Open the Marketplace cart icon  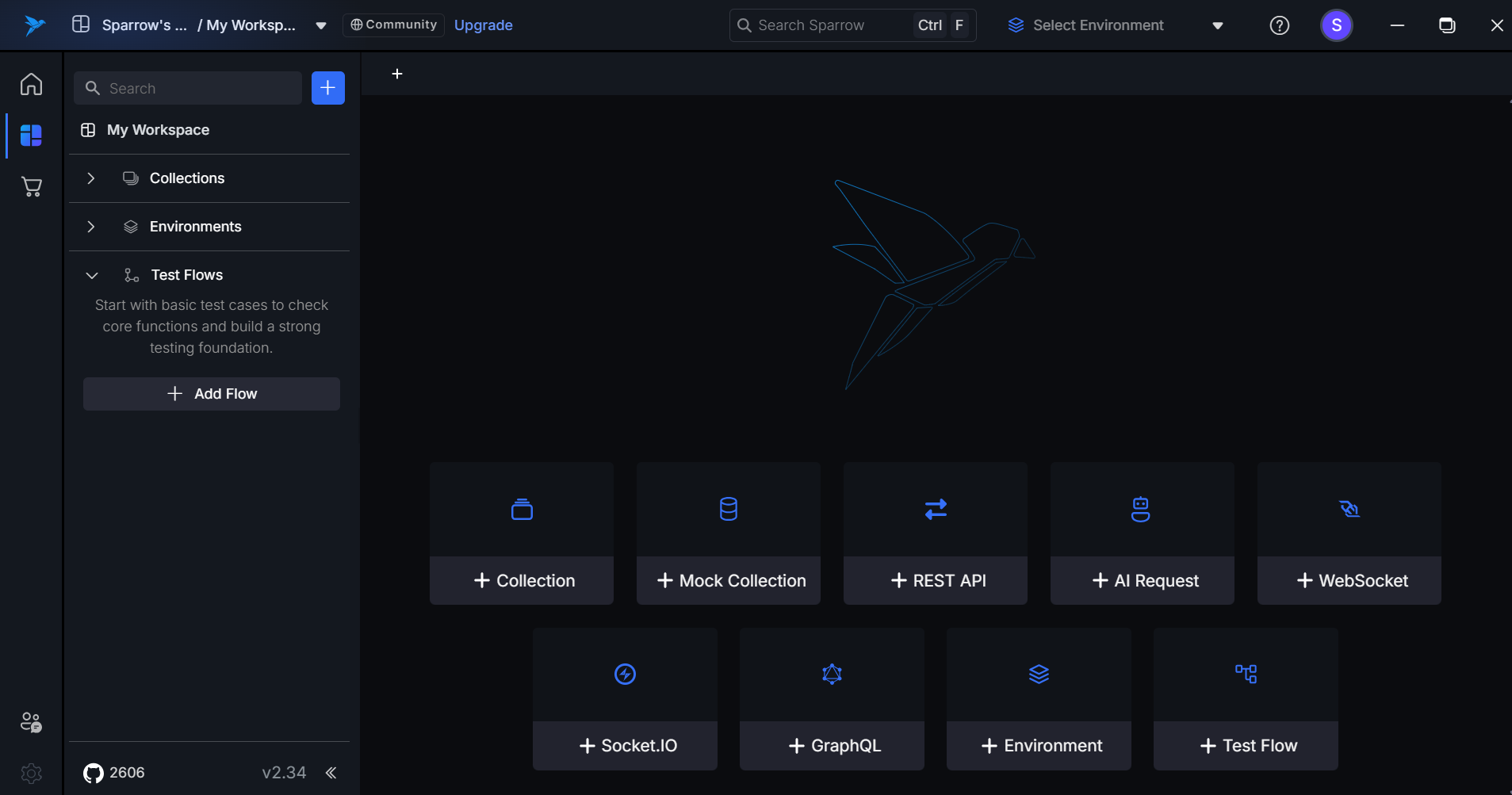pos(31,187)
